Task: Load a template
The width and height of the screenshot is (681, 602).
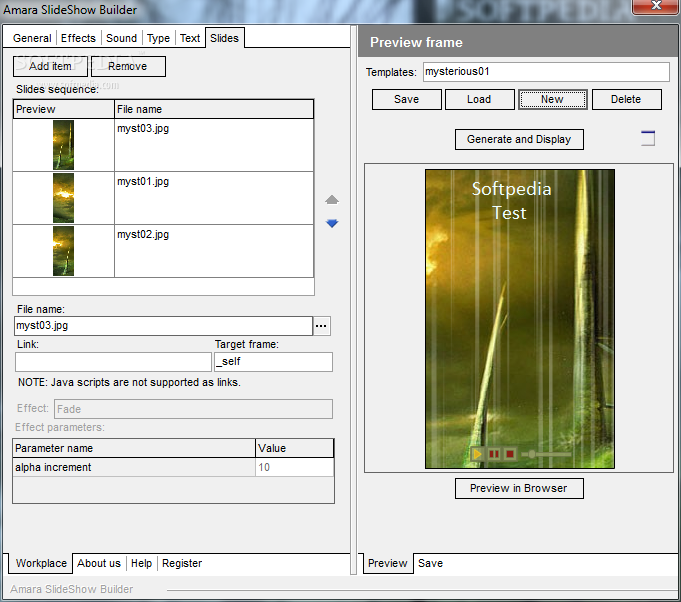Action: click(479, 99)
